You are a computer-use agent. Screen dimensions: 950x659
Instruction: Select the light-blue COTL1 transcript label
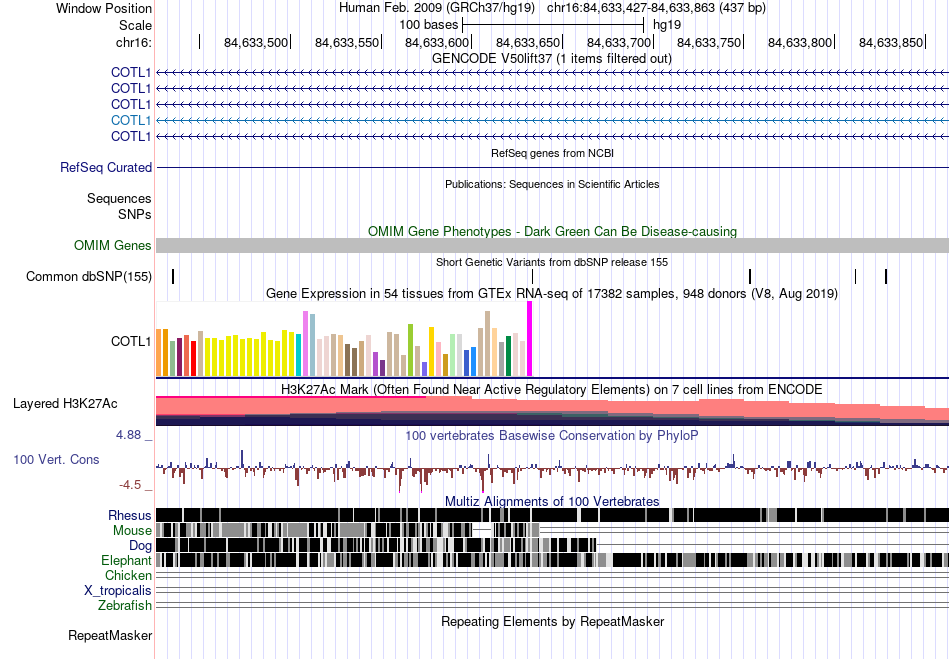(131, 121)
